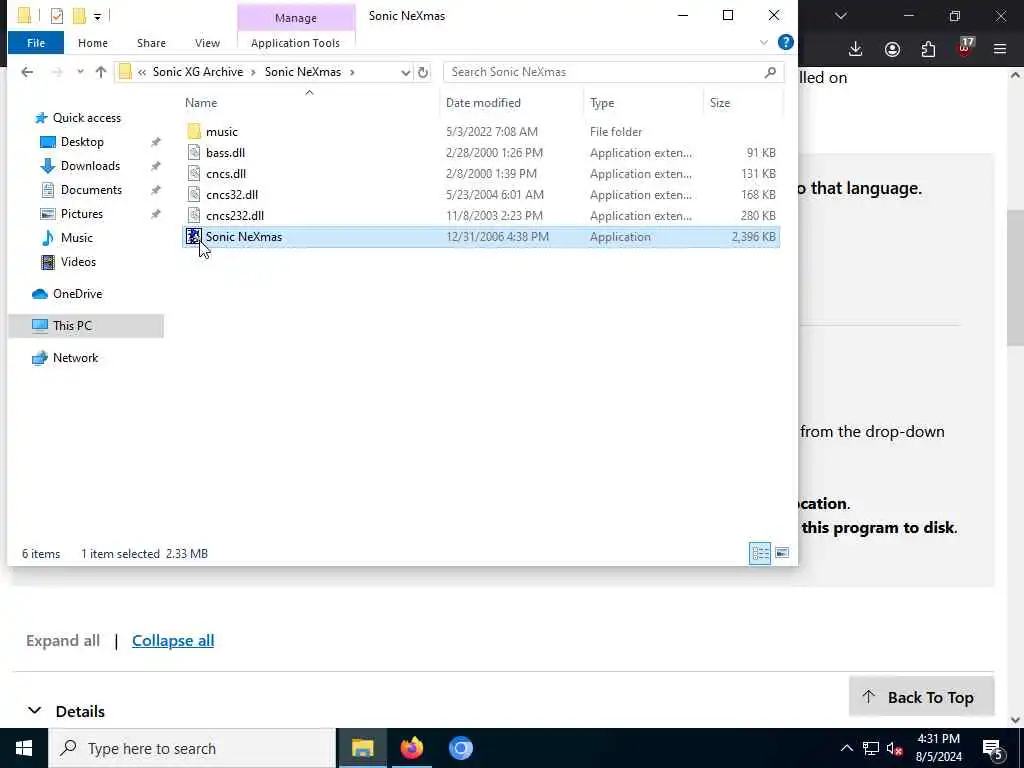Collapse the Details section chevron
Image resolution: width=1024 pixels, height=768 pixels.
[35, 711]
